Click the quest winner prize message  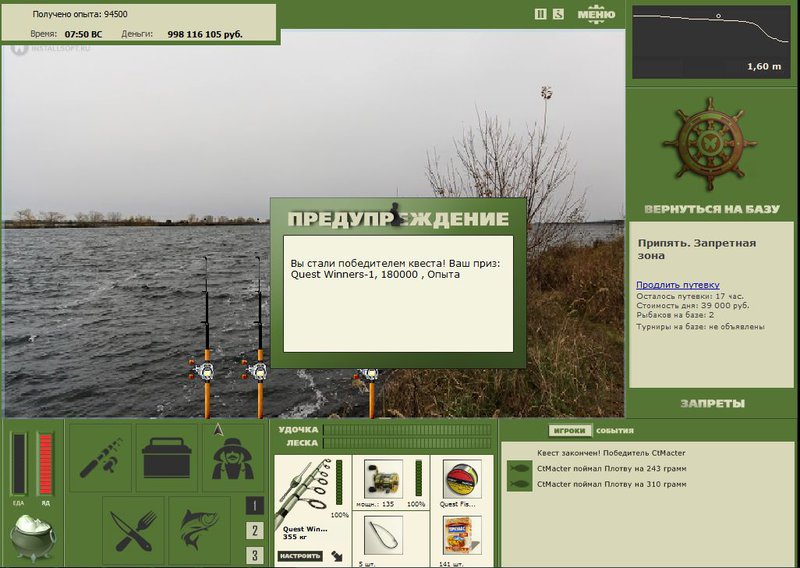click(395, 269)
